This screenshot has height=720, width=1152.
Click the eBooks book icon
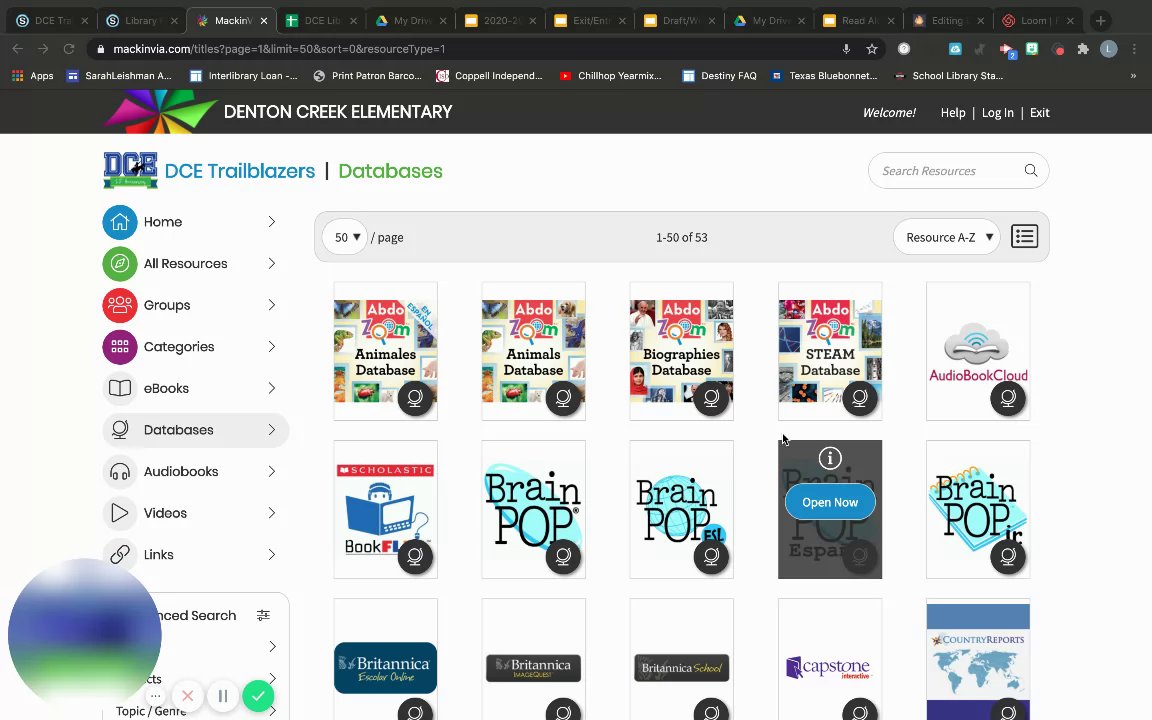pos(120,388)
